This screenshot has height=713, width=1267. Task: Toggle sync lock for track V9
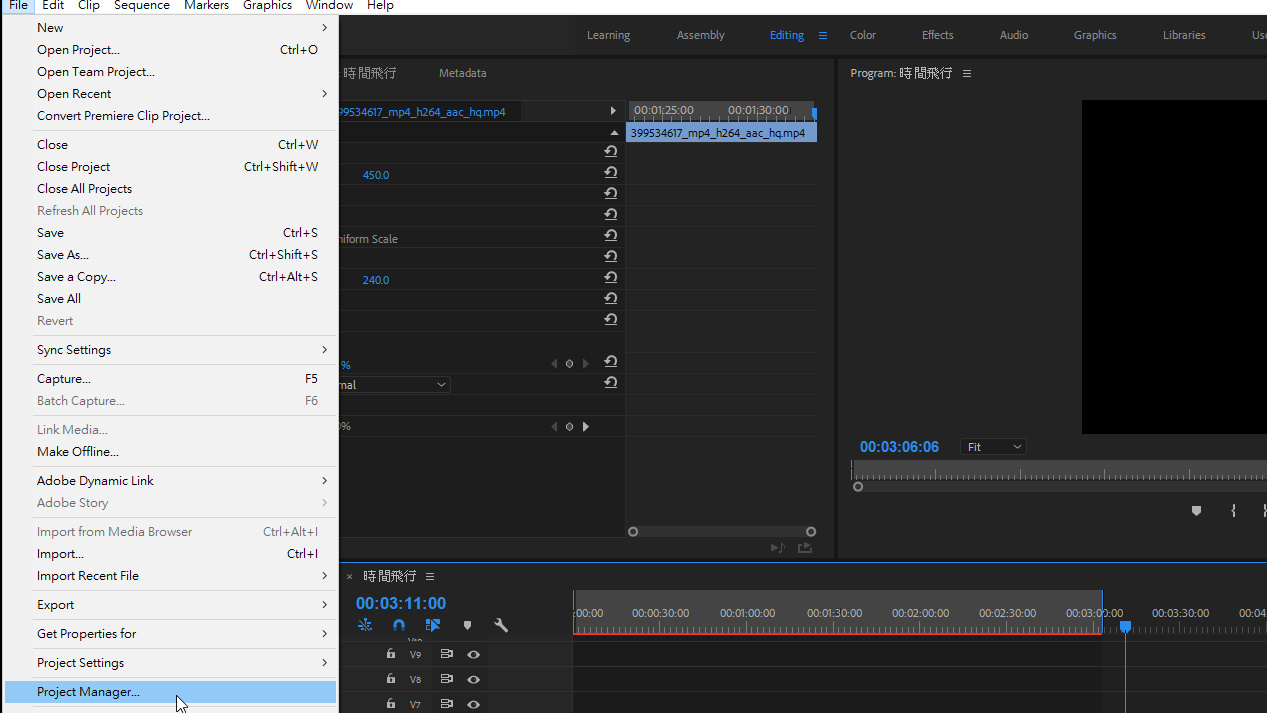(446, 654)
